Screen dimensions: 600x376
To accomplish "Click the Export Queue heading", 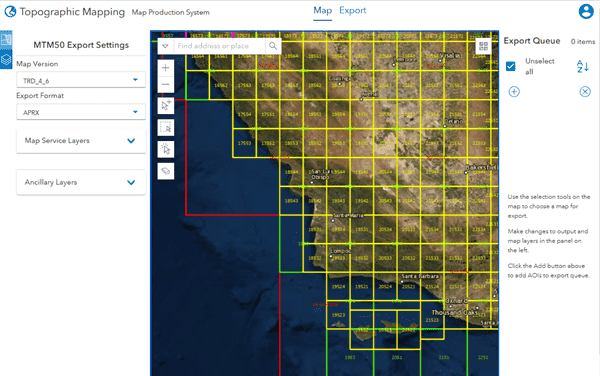I will pyautogui.click(x=532, y=41).
